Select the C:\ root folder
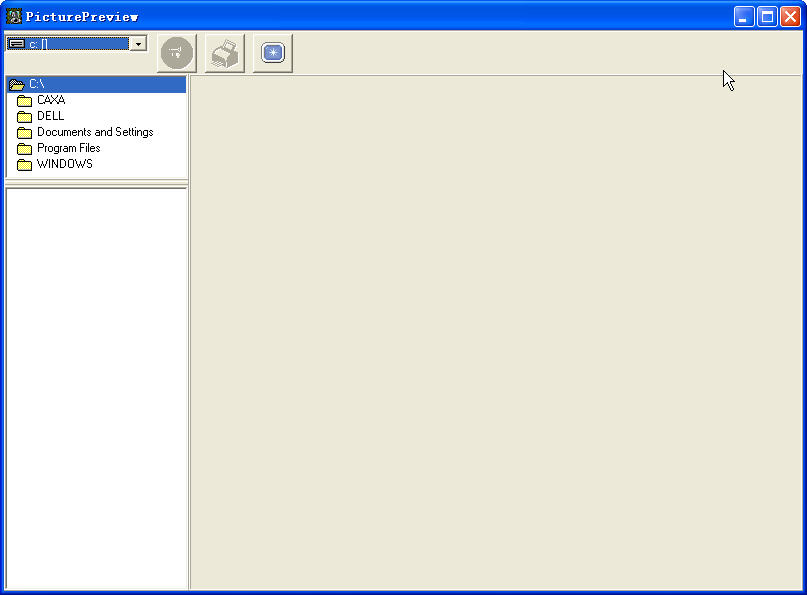The height and width of the screenshot is (595, 807). tap(96, 84)
